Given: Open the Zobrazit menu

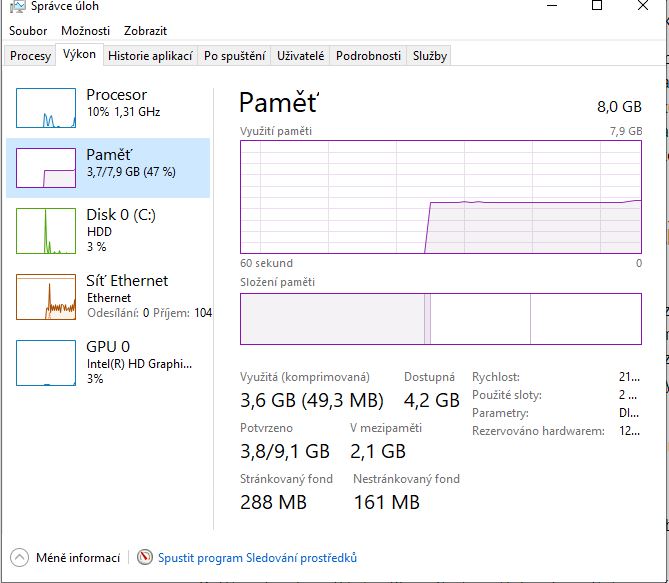Looking at the screenshot, I should pyautogui.click(x=146, y=31).
